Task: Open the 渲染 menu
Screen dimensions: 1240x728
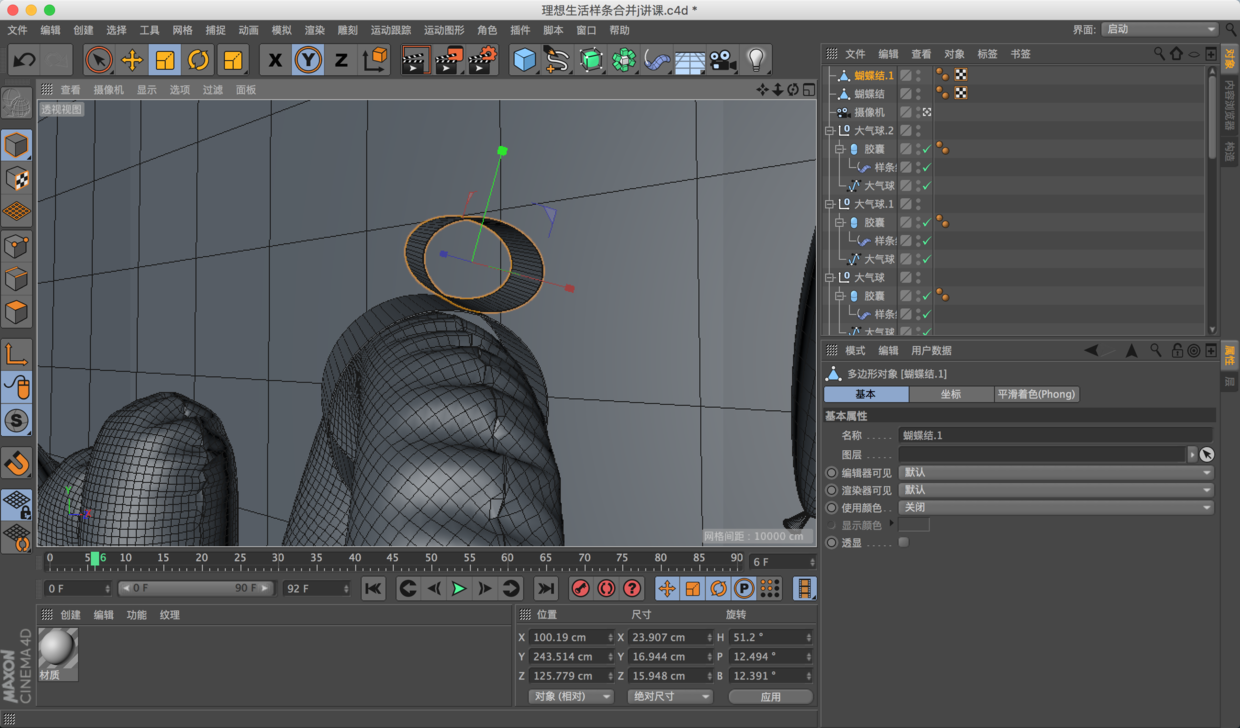Action: [x=315, y=30]
